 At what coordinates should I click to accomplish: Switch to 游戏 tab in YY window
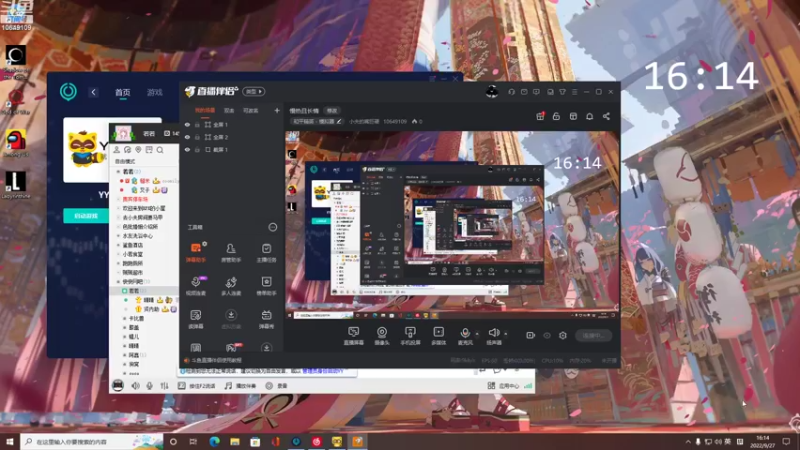[x=155, y=92]
